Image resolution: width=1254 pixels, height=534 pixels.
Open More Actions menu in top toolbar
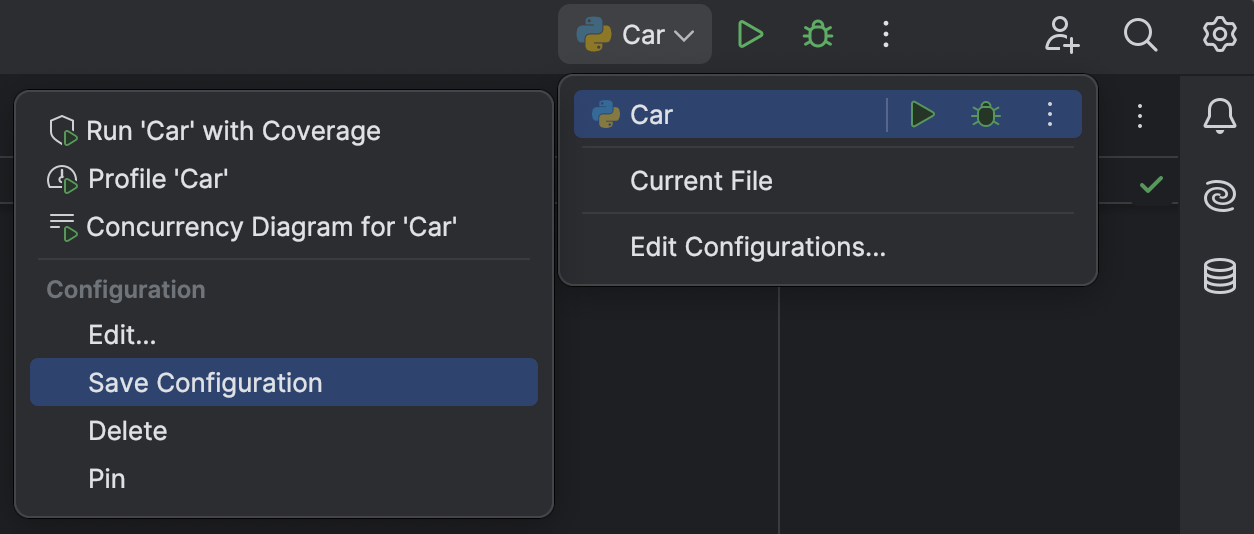tap(885, 35)
